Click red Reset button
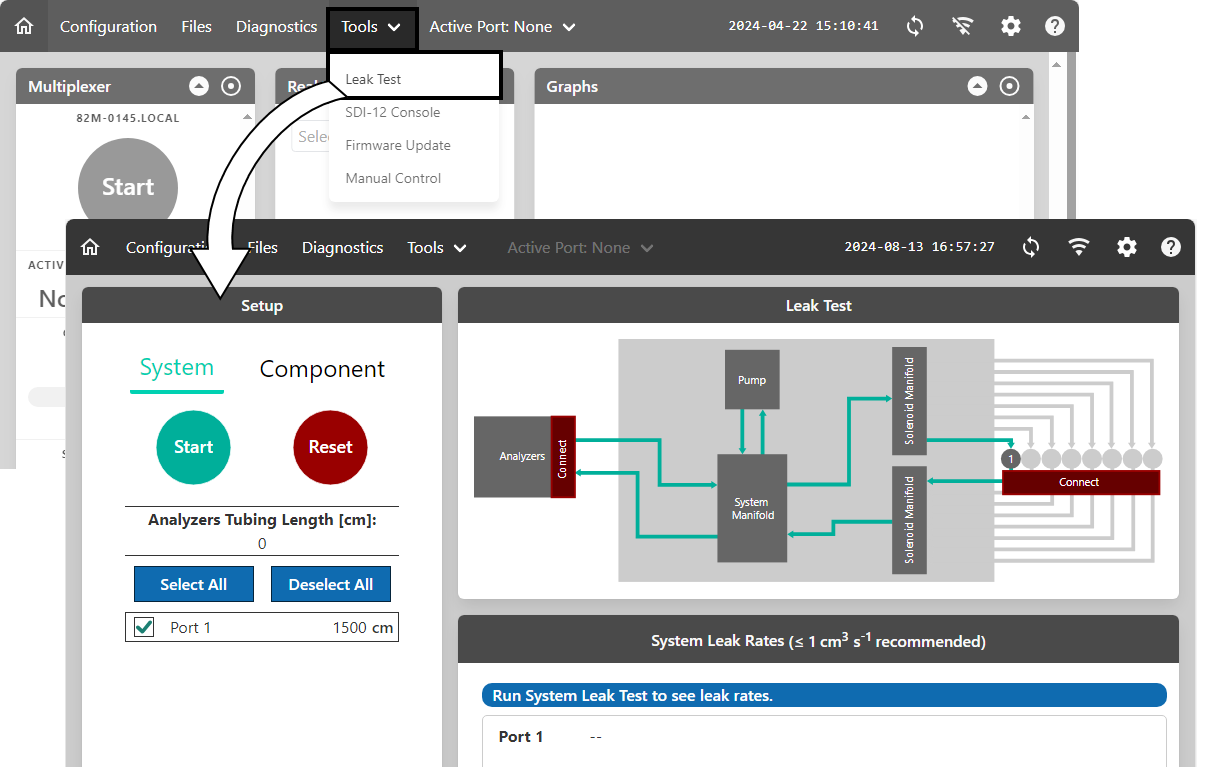Image resolution: width=1207 pixels, height=777 pixels. [x=330, y=447]
